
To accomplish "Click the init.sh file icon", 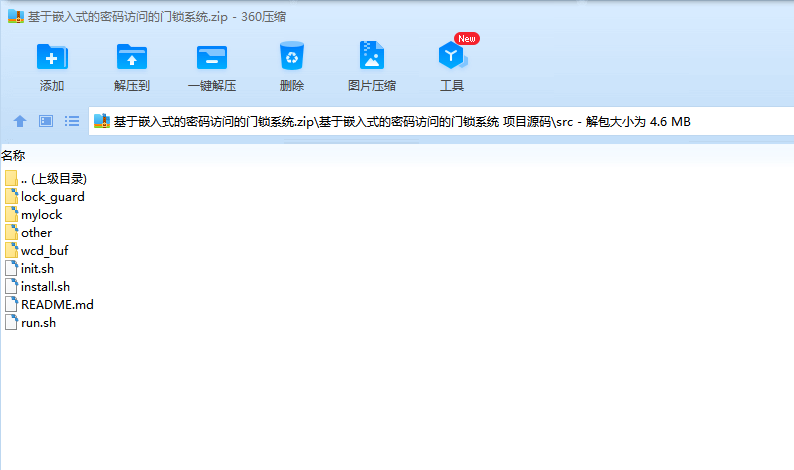I will [12, 268].
